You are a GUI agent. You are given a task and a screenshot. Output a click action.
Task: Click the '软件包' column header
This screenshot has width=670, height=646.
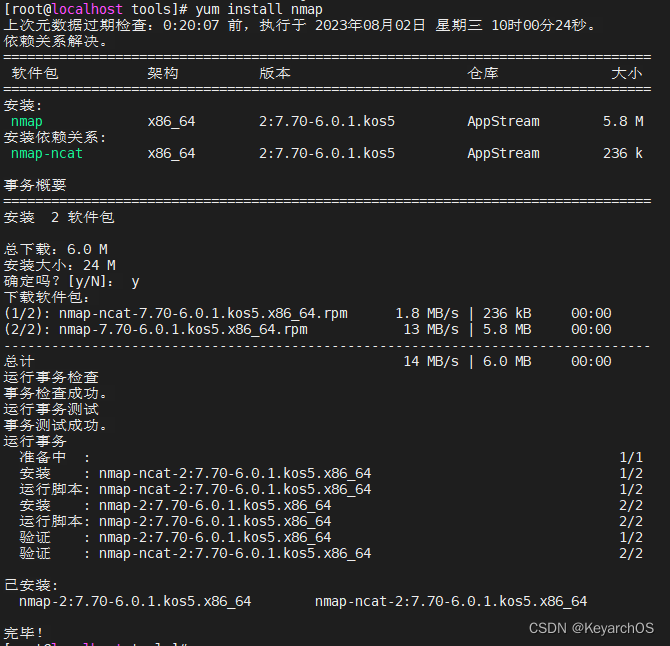[x=35, y=73]
